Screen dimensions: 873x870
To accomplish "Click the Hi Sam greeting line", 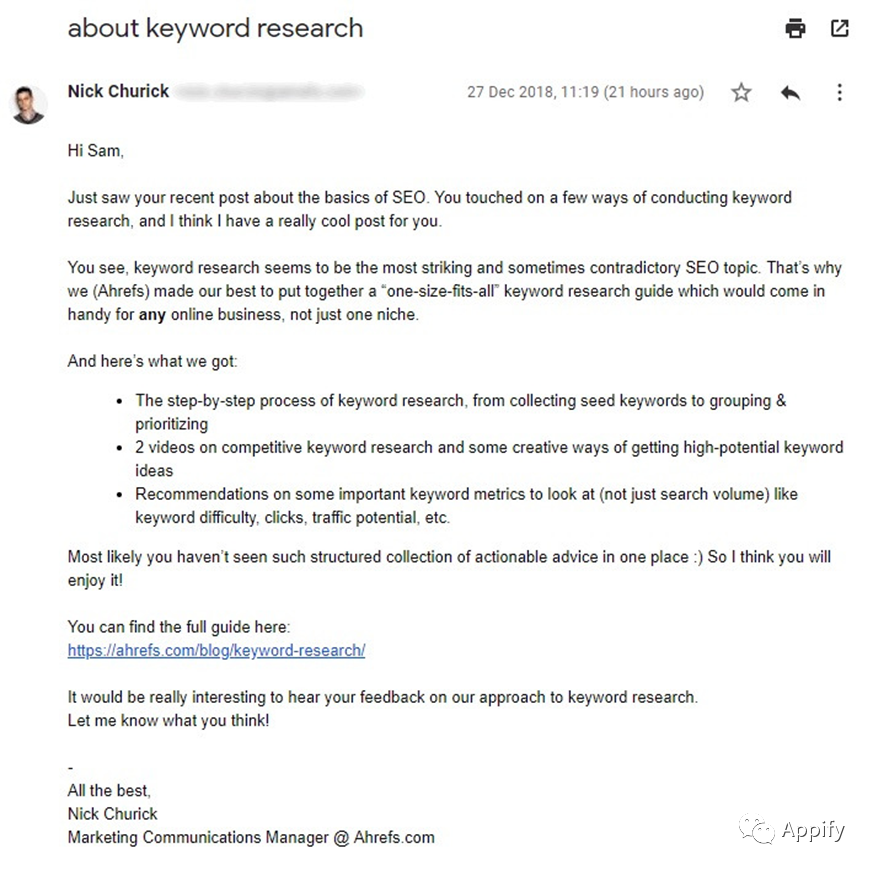I will pyautogui.click(x=95, y=151).
